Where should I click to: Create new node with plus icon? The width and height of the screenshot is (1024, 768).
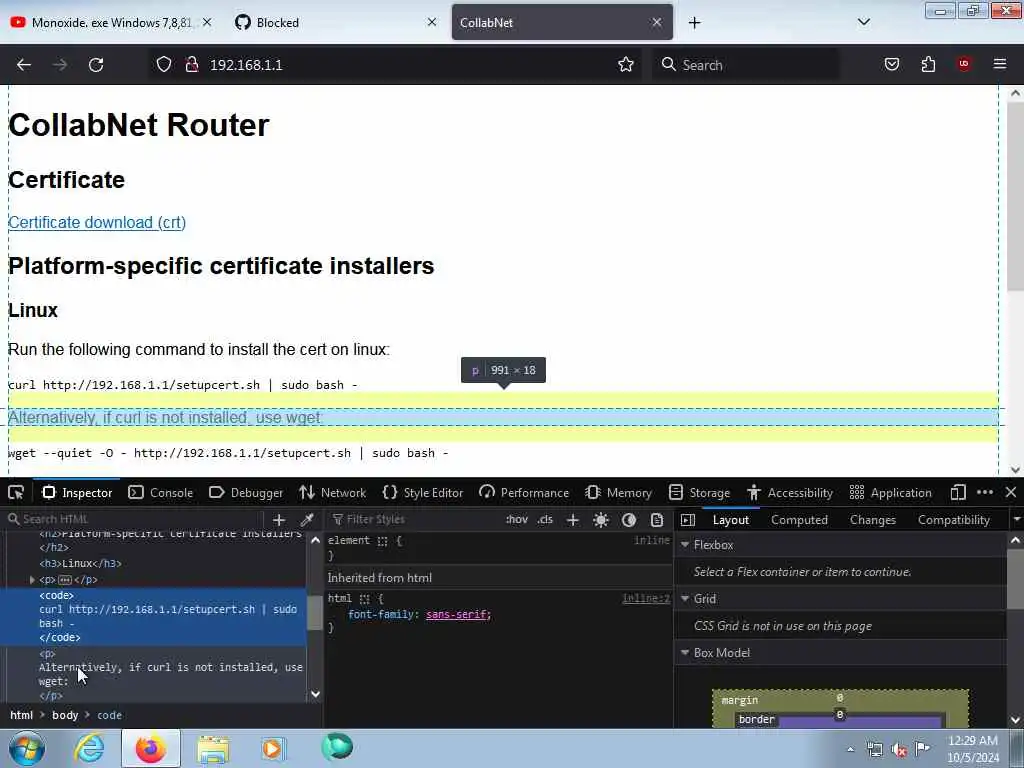tap(279, 520)
